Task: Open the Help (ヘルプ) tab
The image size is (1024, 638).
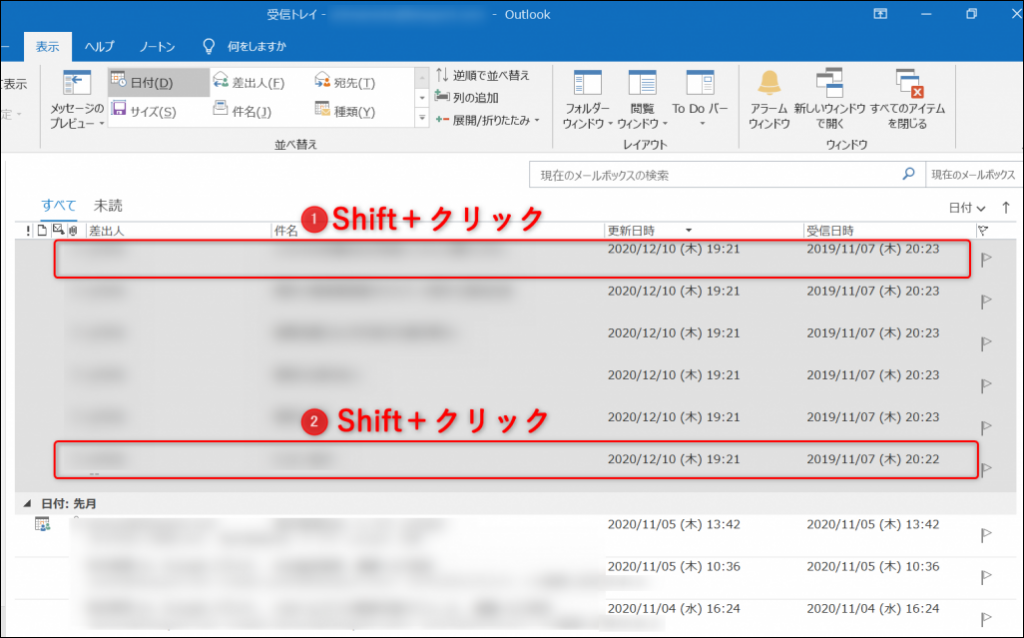Action: (99, 46)
